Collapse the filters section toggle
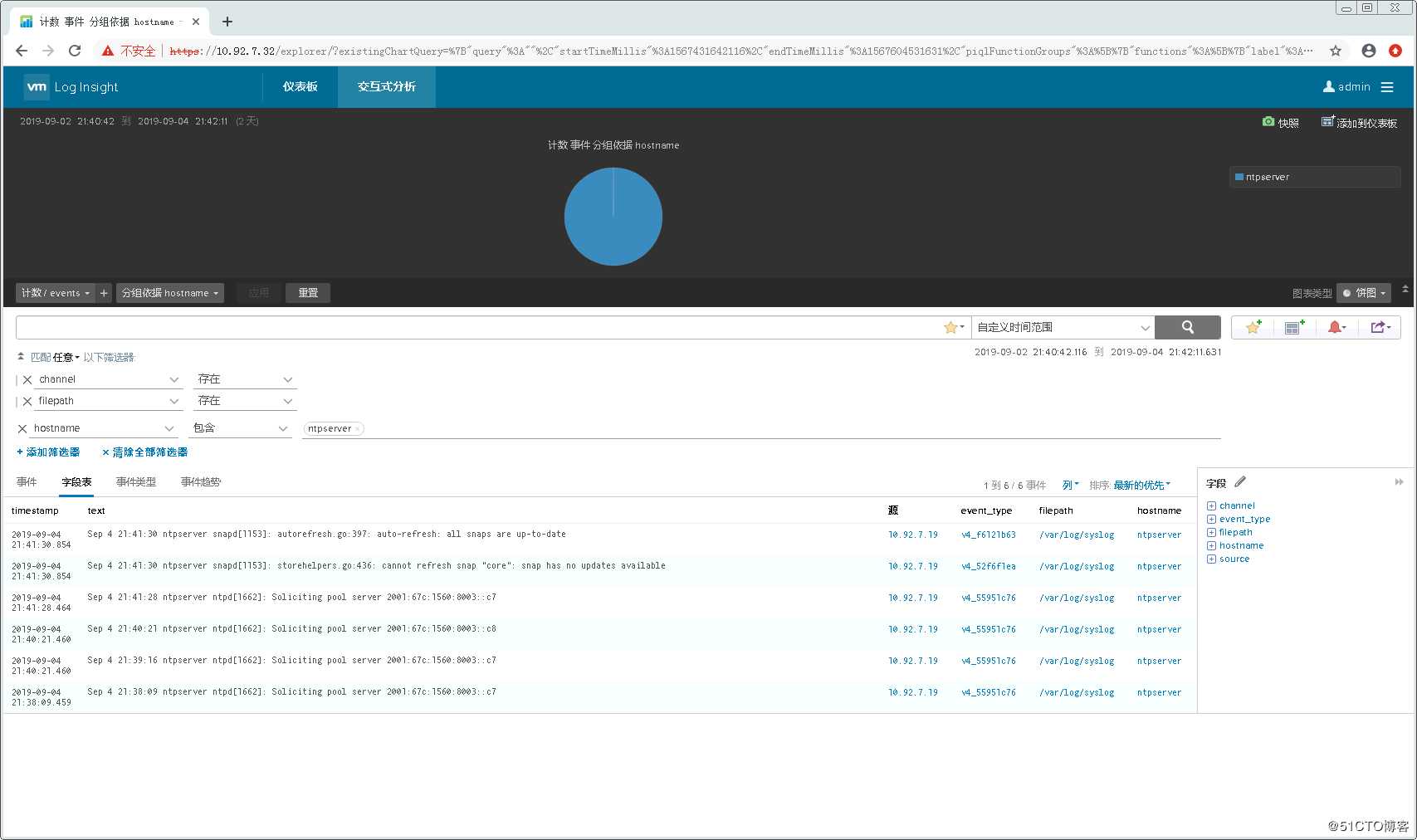 pyautogui.click(x=21, y=357)
